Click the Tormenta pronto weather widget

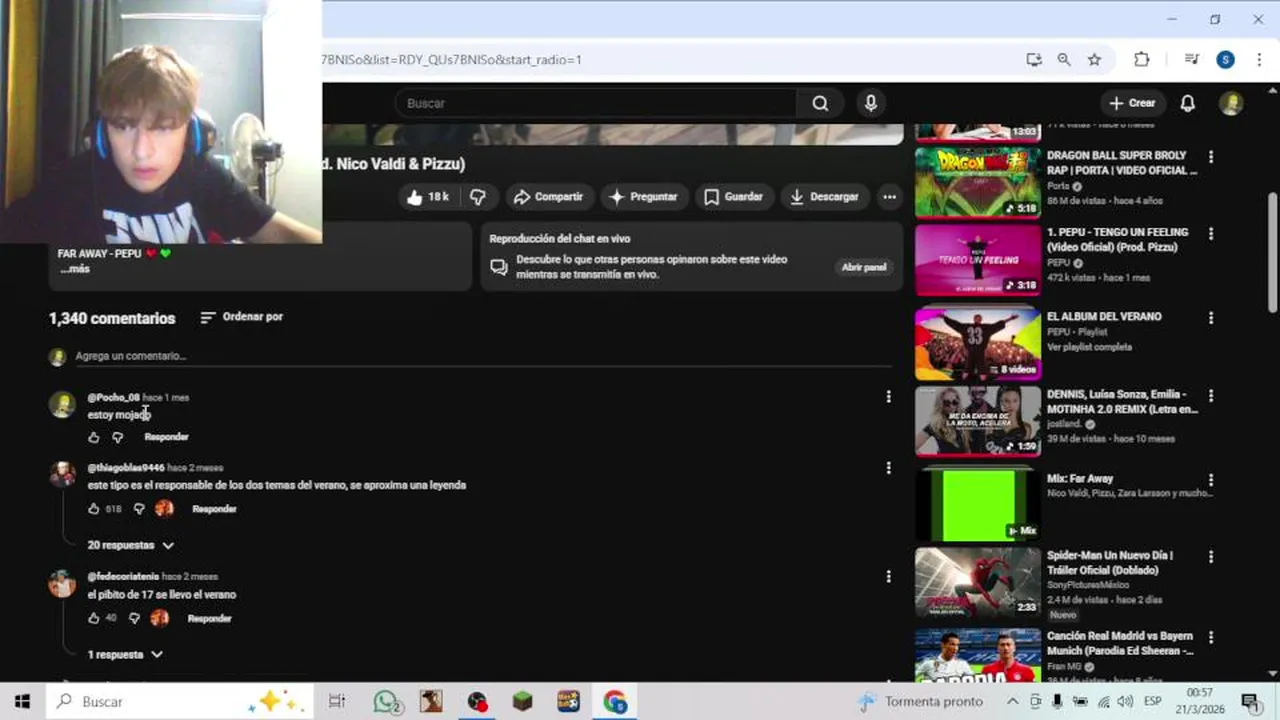[921, 701]
